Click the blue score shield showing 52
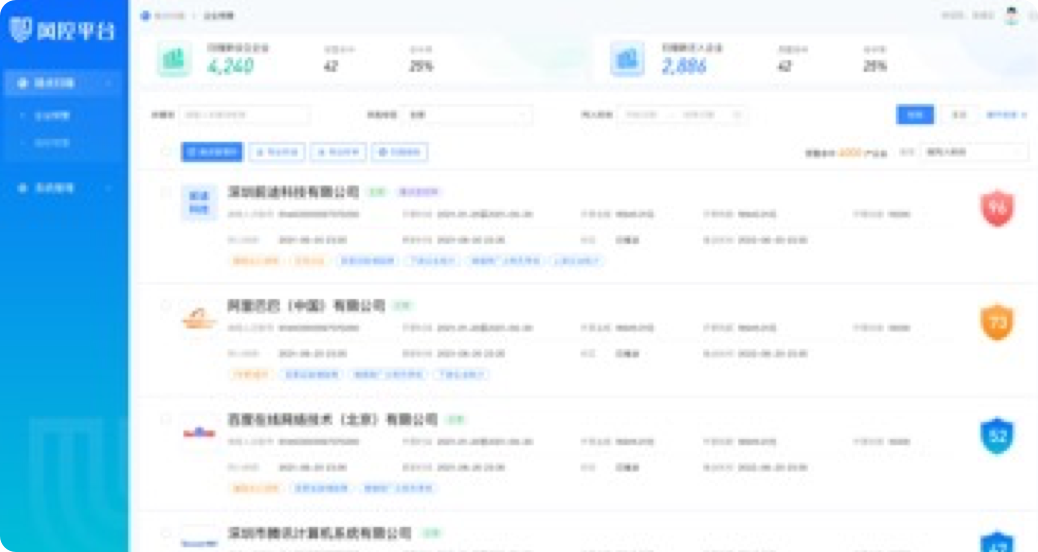Viewport: 1038px width, 552px height. (997, 436)
